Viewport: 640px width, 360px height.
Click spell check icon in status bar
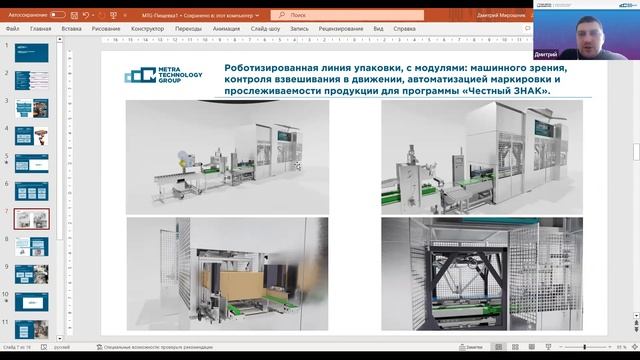point(44,347)
